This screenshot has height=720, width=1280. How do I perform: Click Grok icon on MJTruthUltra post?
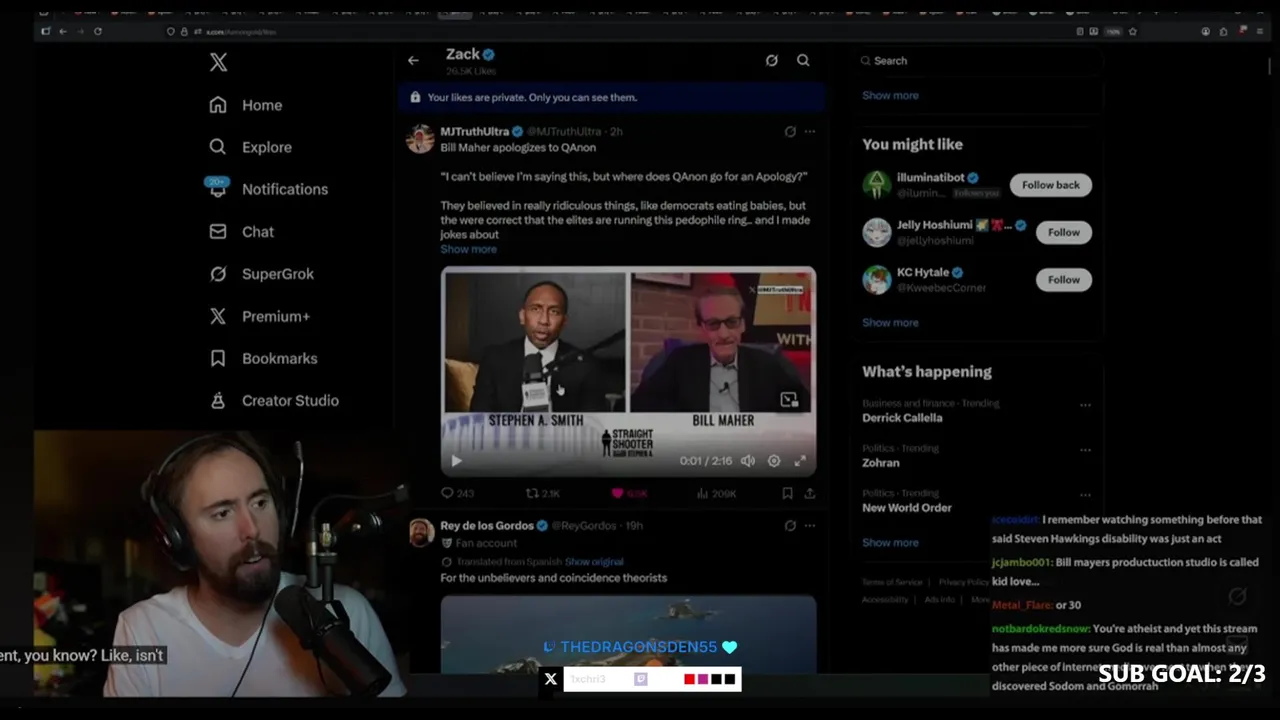coord(790,131)
